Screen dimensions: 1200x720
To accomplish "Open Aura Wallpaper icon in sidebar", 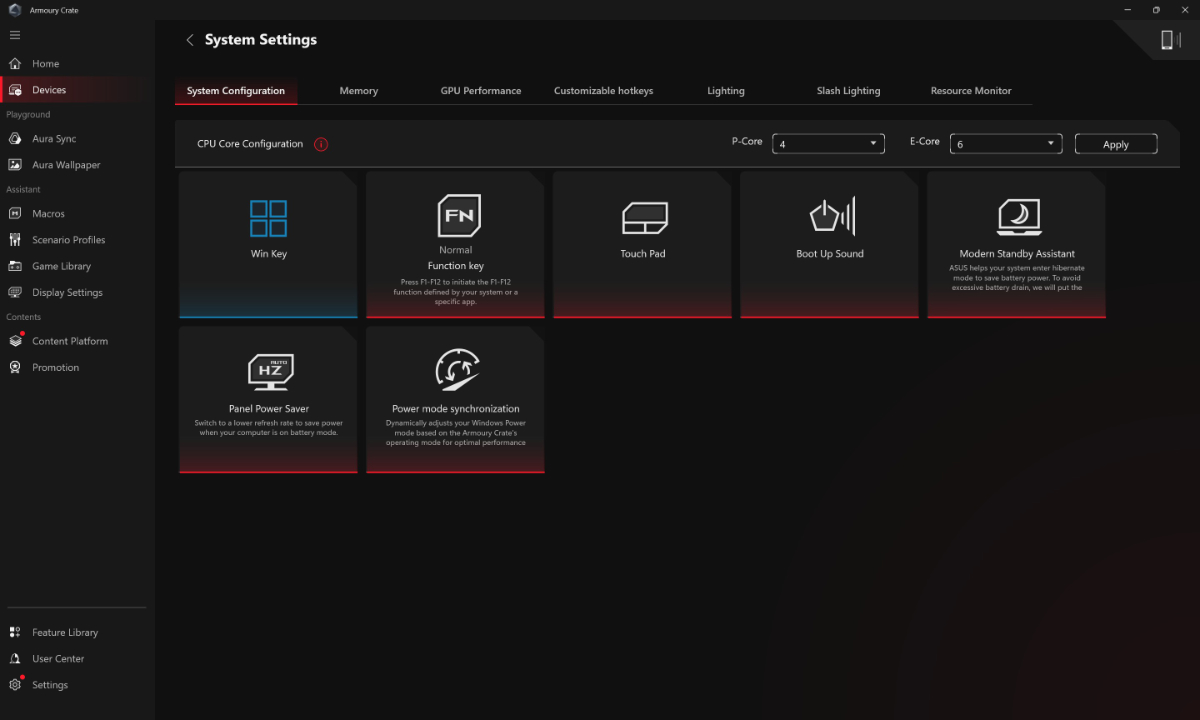I will [x=15, y=165].
